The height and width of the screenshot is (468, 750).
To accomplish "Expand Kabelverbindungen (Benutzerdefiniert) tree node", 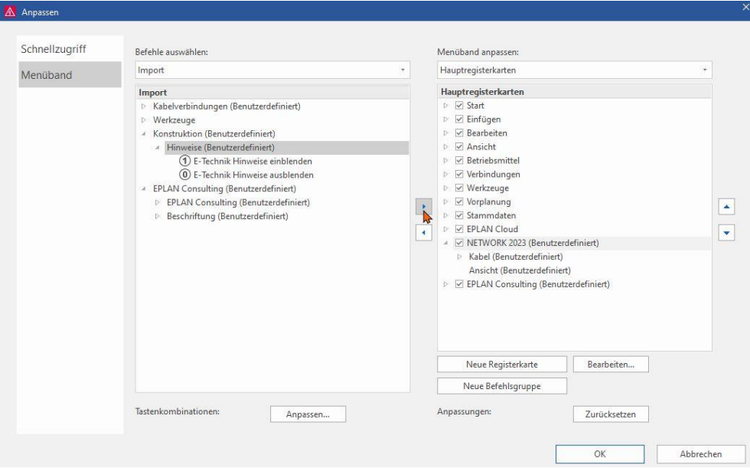I will click(x=144, y=106).
